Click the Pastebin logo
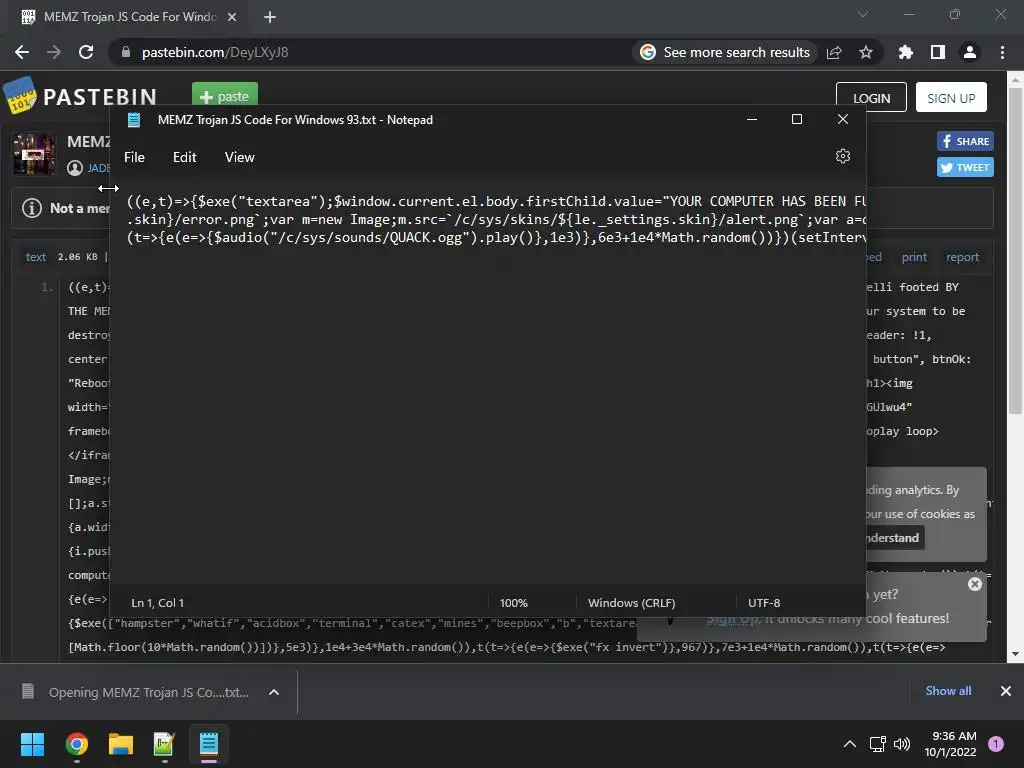The image size is (1024, 768). (80, 97)
